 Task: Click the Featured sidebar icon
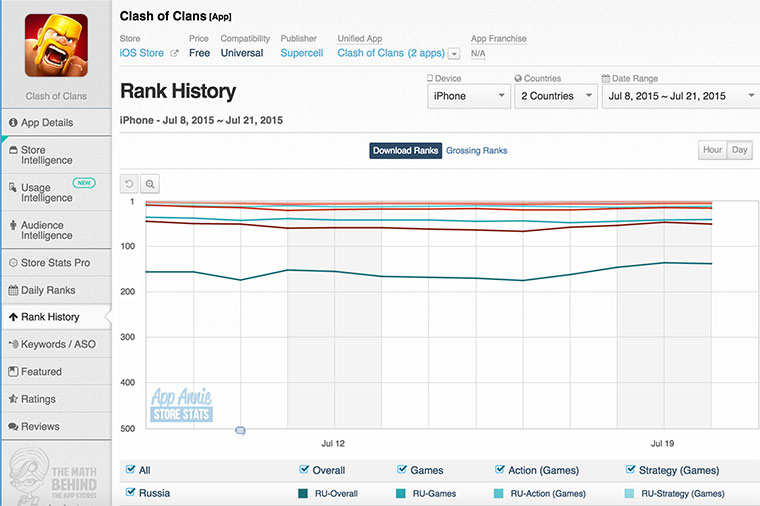coord(13,372)
